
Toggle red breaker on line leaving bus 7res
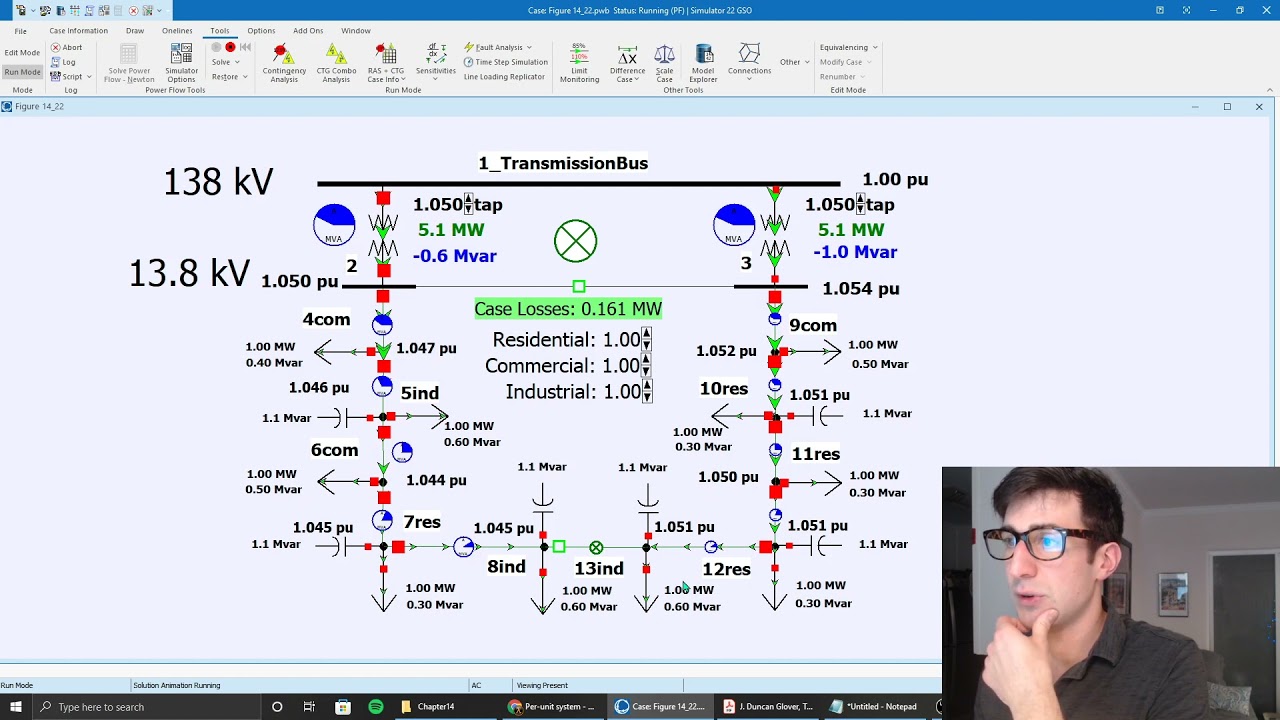point(398,546)
